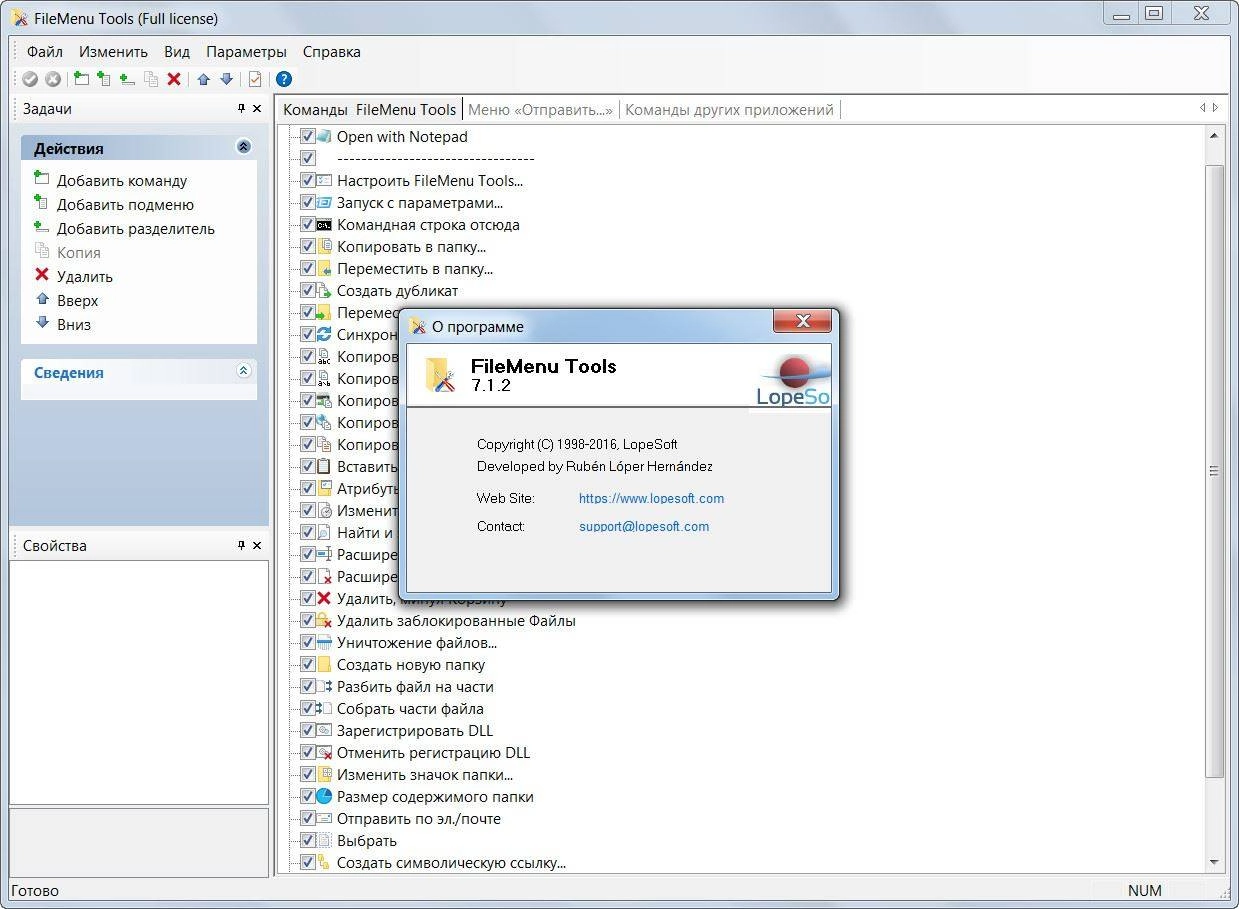Image resolution: width=1239 pixels, height=909 pixels.
Task: Open the https://www.lopesoft.com link
Action: coord(651,498)
